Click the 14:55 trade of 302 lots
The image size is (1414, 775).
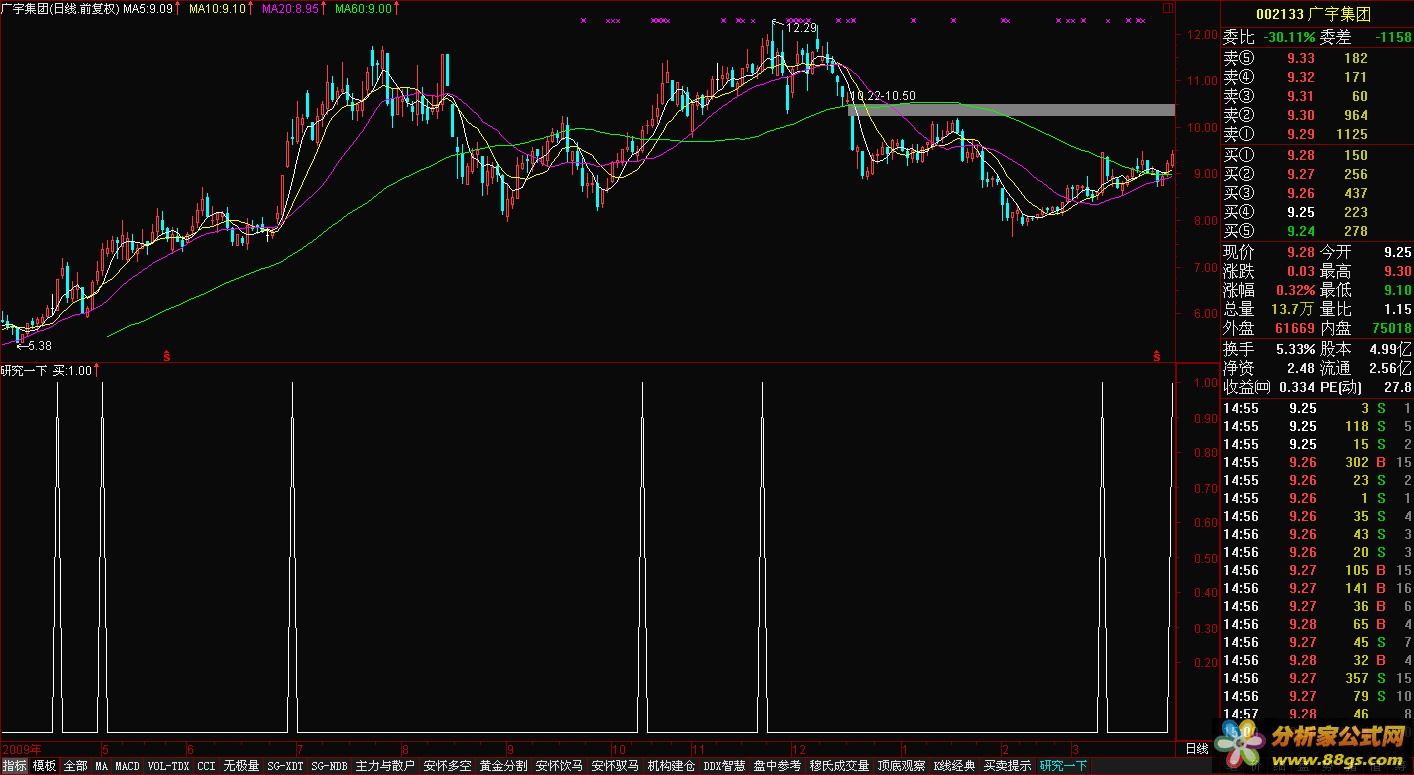(x=1317, y=462)
